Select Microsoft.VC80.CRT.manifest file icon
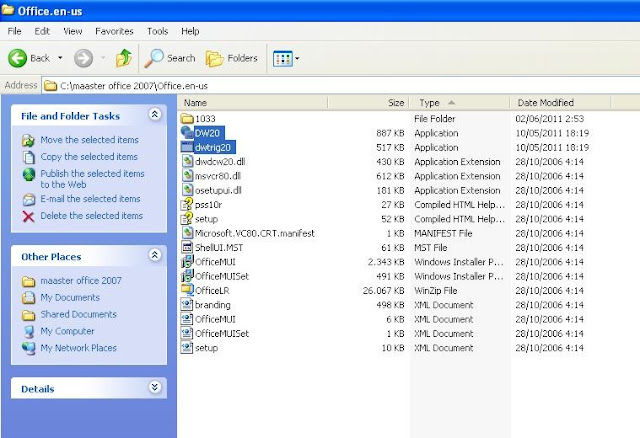Viewport: 640px width, 438px height. (x=187, y=233)
